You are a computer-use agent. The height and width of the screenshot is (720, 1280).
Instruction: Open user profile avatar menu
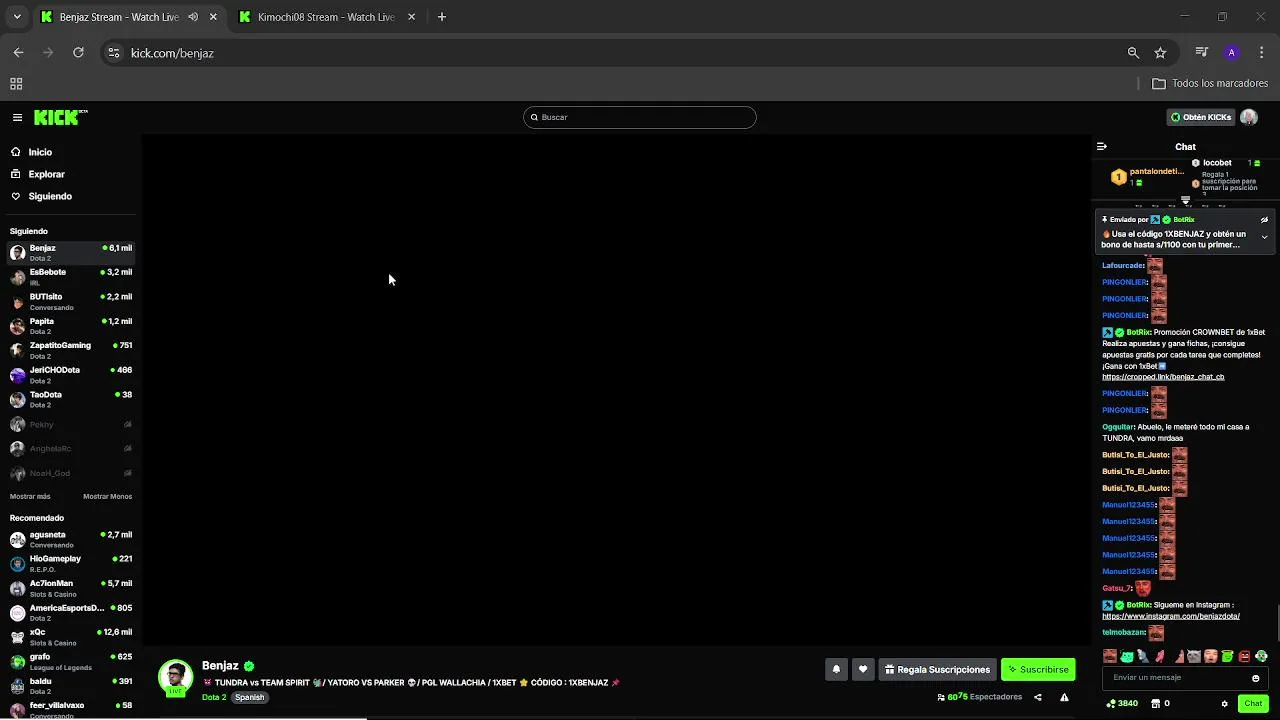[1249, 117]
